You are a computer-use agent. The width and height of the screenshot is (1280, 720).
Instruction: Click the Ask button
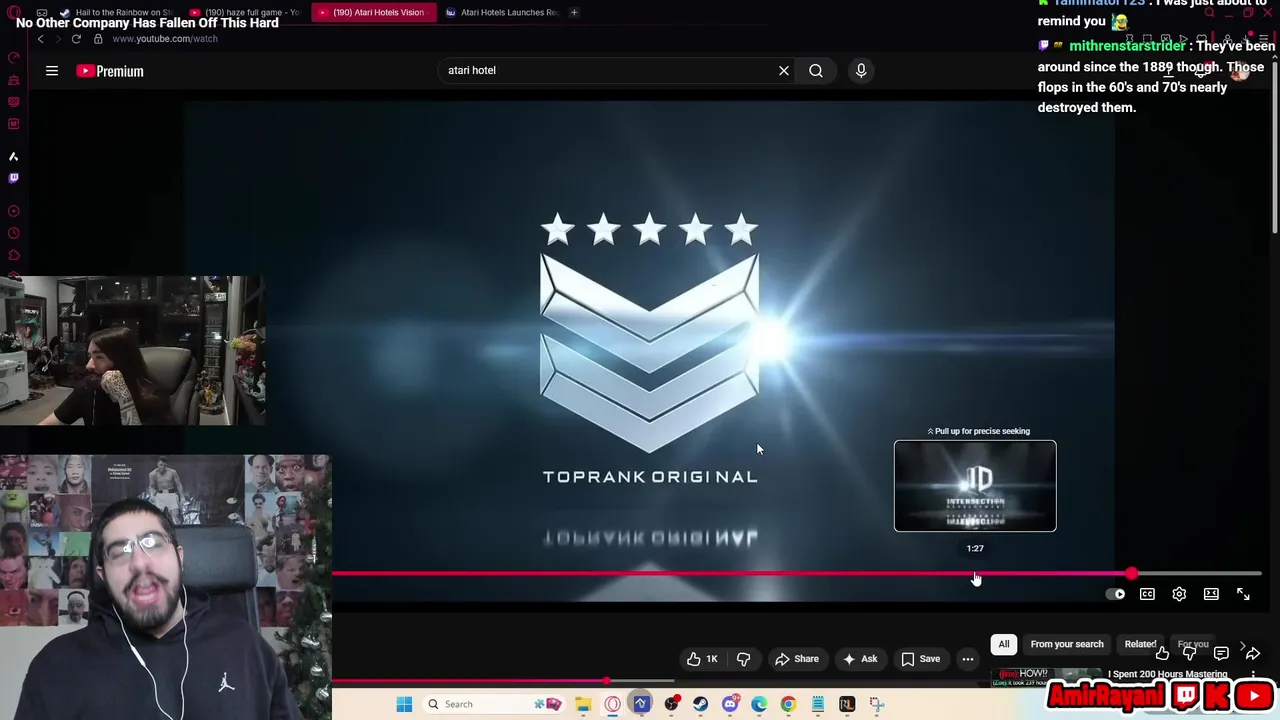pyautogui.click(x=860, y=659)
